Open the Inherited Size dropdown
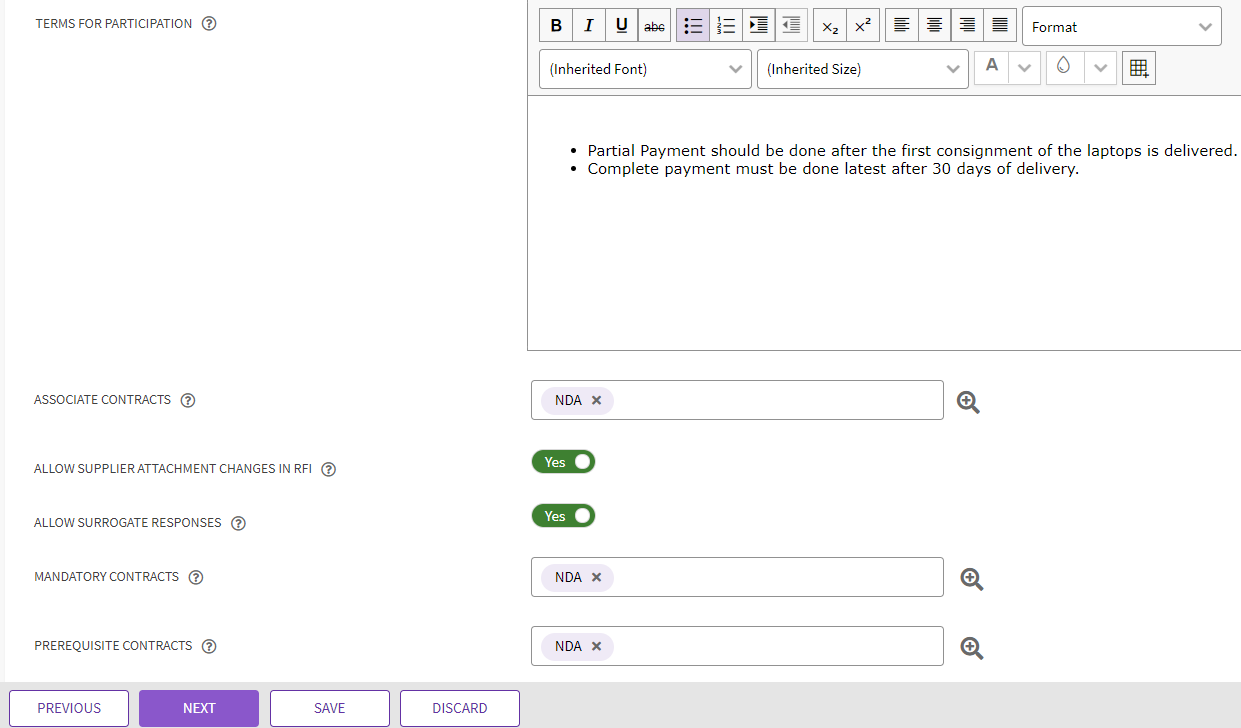This screenshot has width=1241, height=728. coord(862,69)
